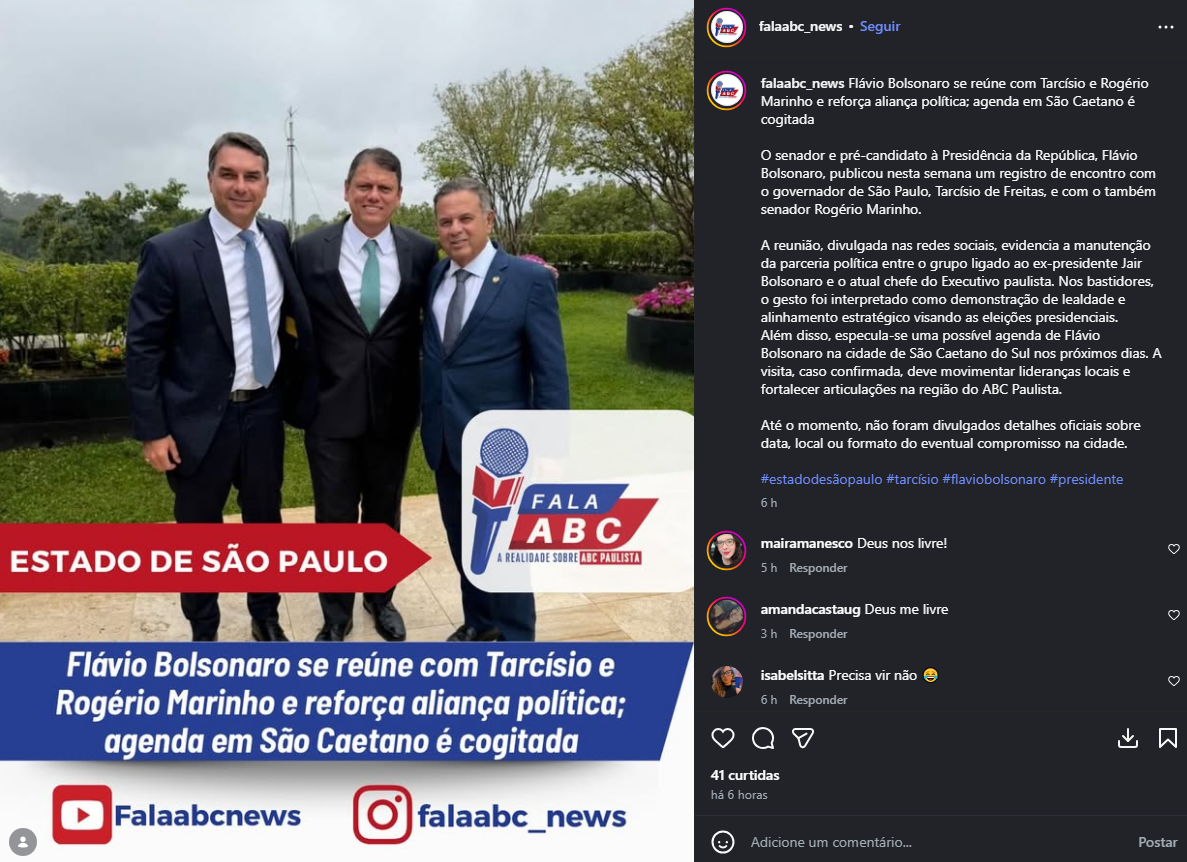Like isabelsitta's comment
Screen dimensions: 1187x862
pos(1173,680)
